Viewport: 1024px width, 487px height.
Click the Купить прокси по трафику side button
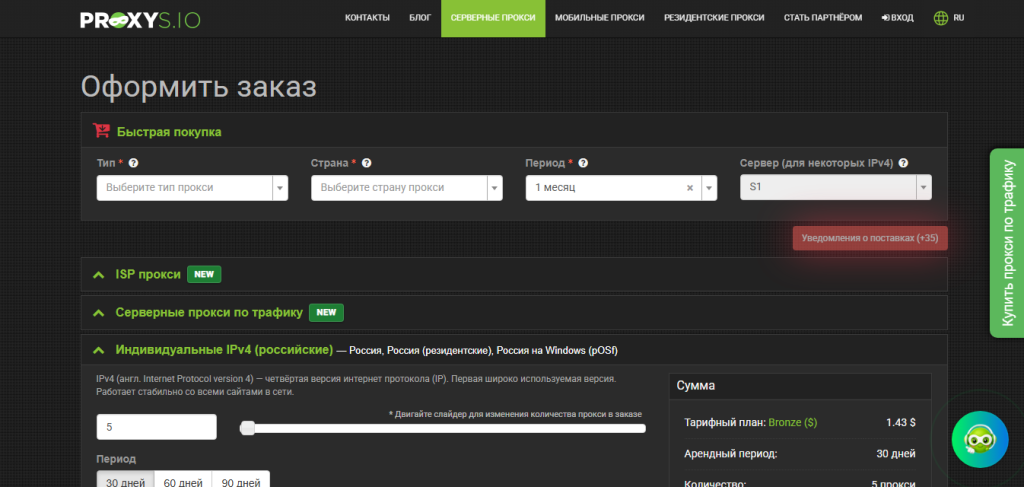point(1007,243)
